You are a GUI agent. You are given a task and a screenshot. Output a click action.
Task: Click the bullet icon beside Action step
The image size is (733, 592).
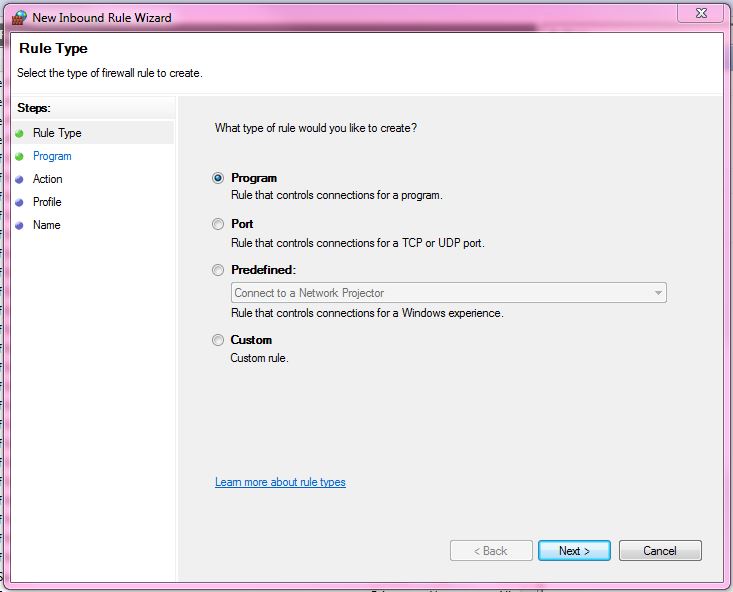point(19,179)
